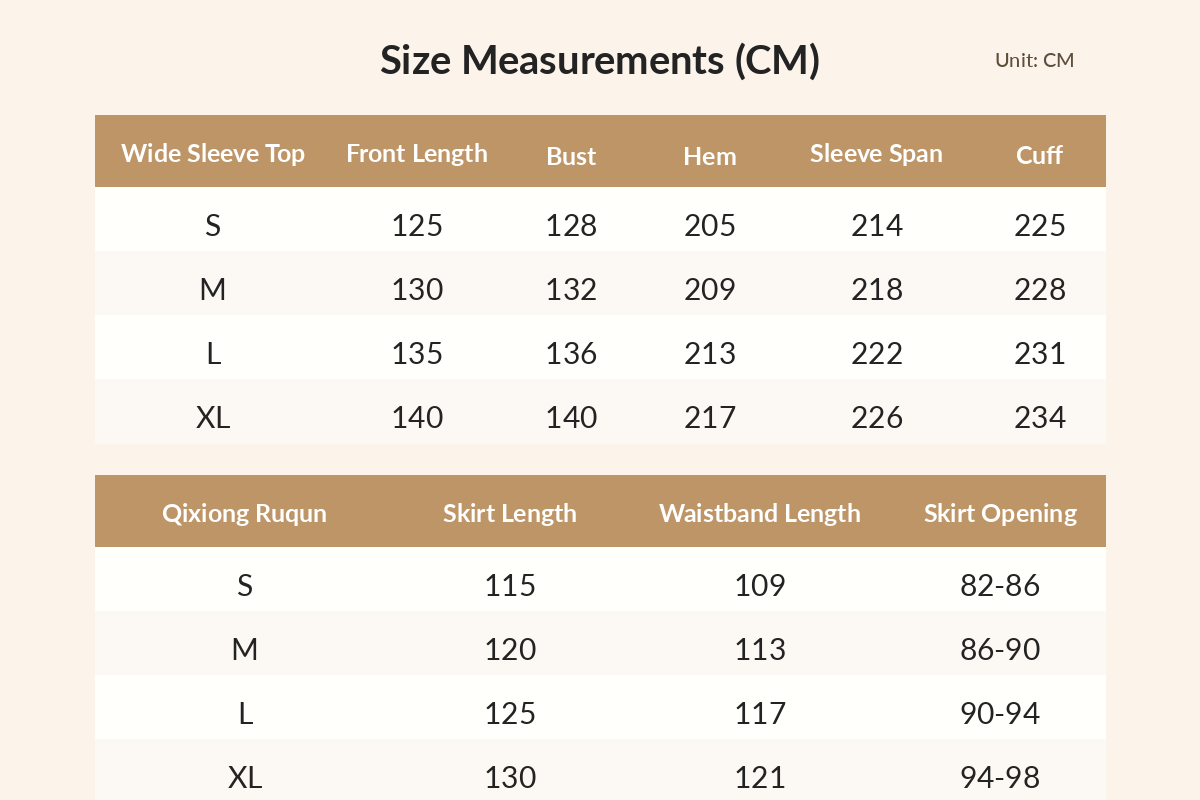Image resolution: width=1200 pixels, height=800 pixels.
Task: Click the Size Measurements (CM) title
Action: tap(600, 60)
